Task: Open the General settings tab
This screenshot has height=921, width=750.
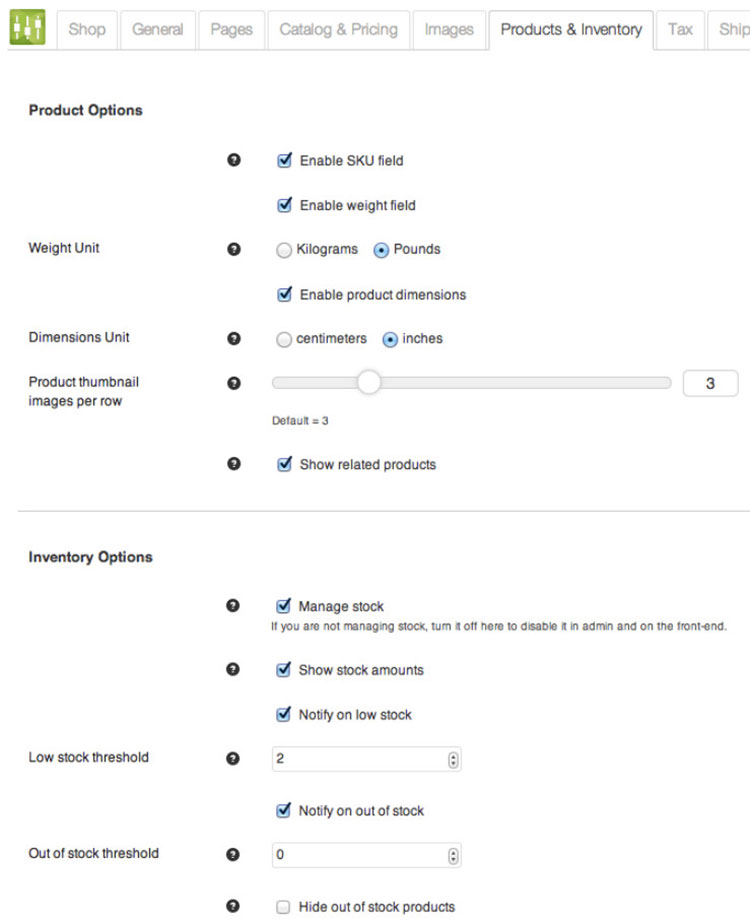Action: point(158,30)
